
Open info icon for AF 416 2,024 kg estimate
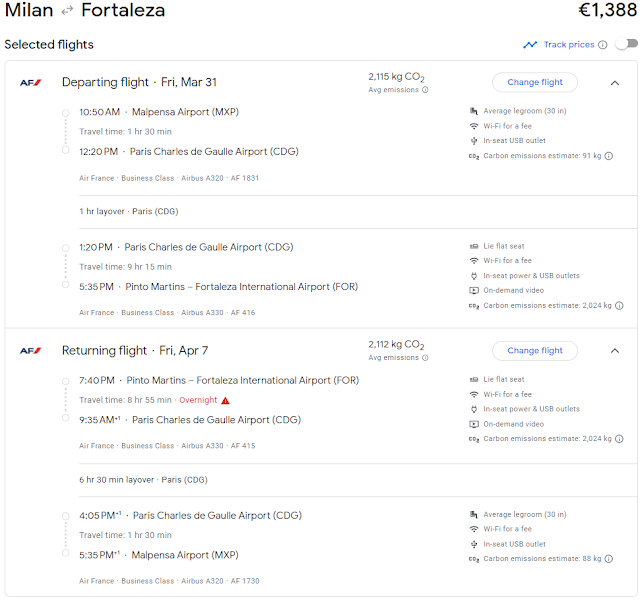619,305
